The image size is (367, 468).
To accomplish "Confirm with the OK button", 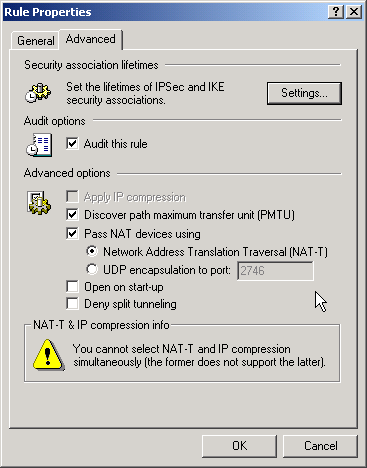I will click(x=239, y=446).
